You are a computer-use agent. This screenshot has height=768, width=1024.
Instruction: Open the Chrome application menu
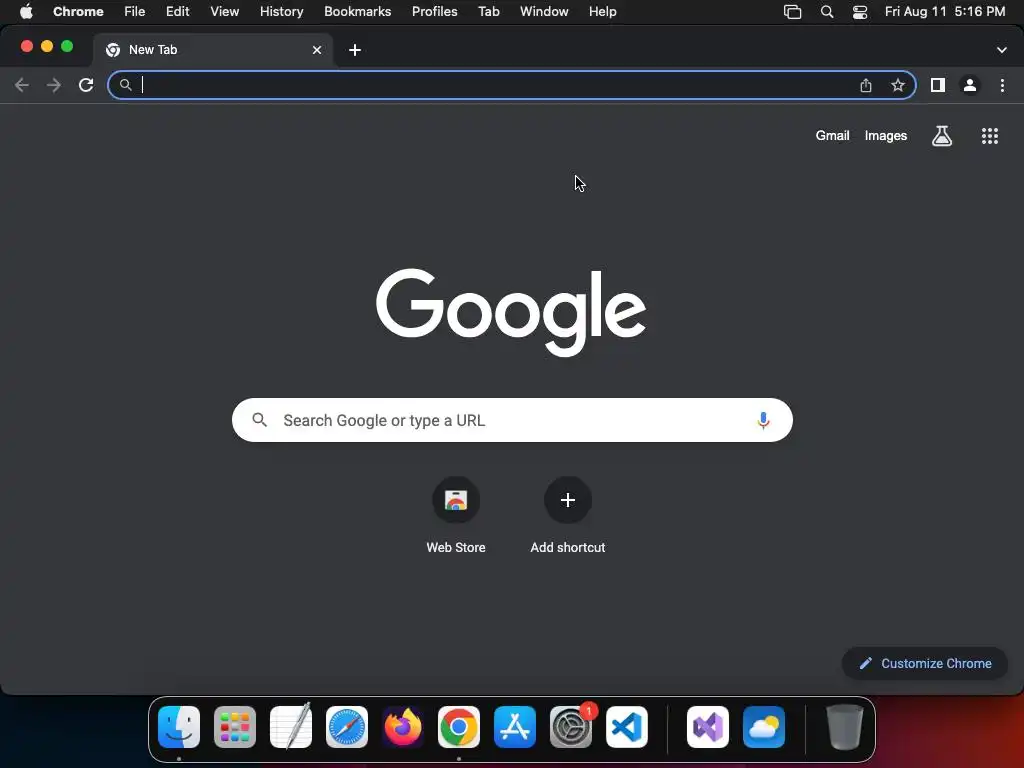(x=78, y=12)
